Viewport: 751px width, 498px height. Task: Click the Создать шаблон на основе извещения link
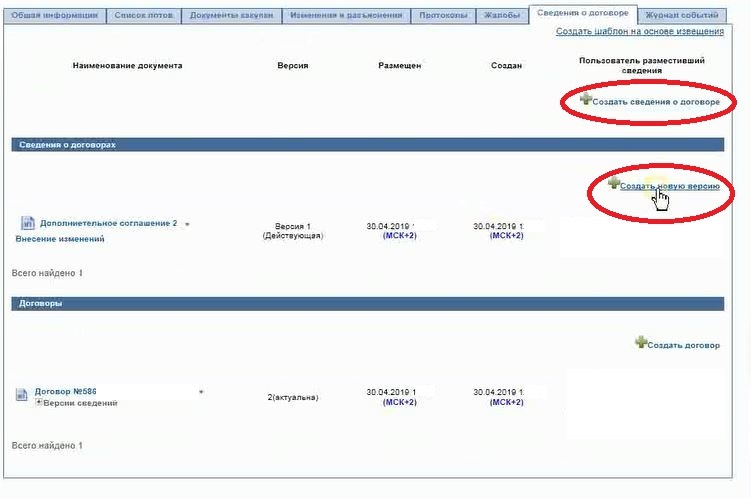coord(639,33)
